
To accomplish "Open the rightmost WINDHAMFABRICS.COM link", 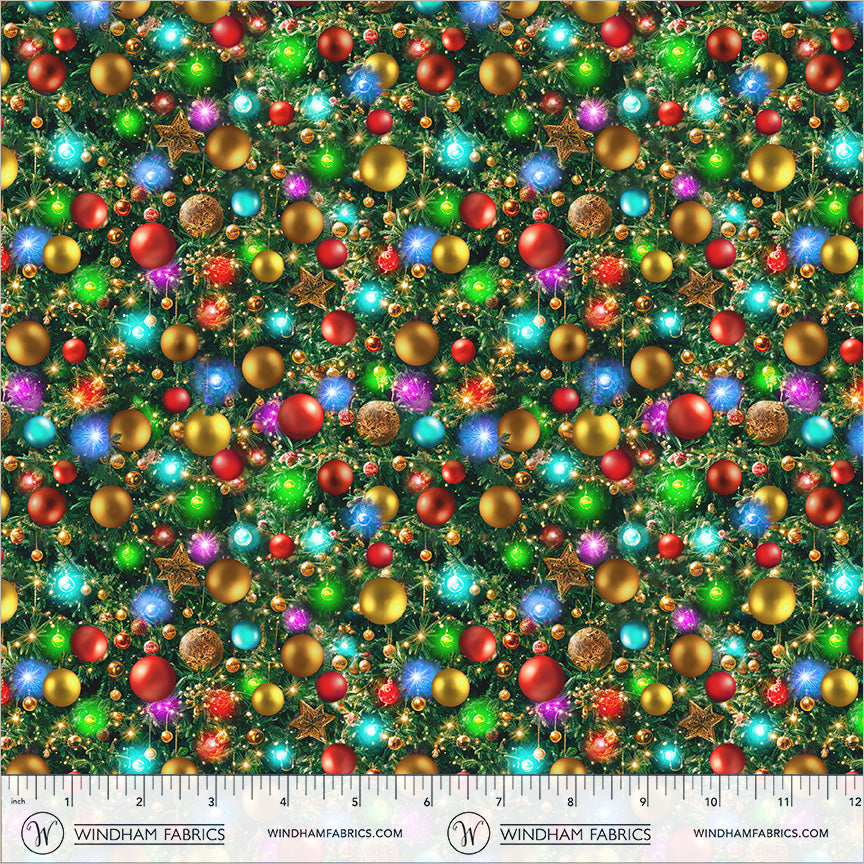I will tap(760, 833).
